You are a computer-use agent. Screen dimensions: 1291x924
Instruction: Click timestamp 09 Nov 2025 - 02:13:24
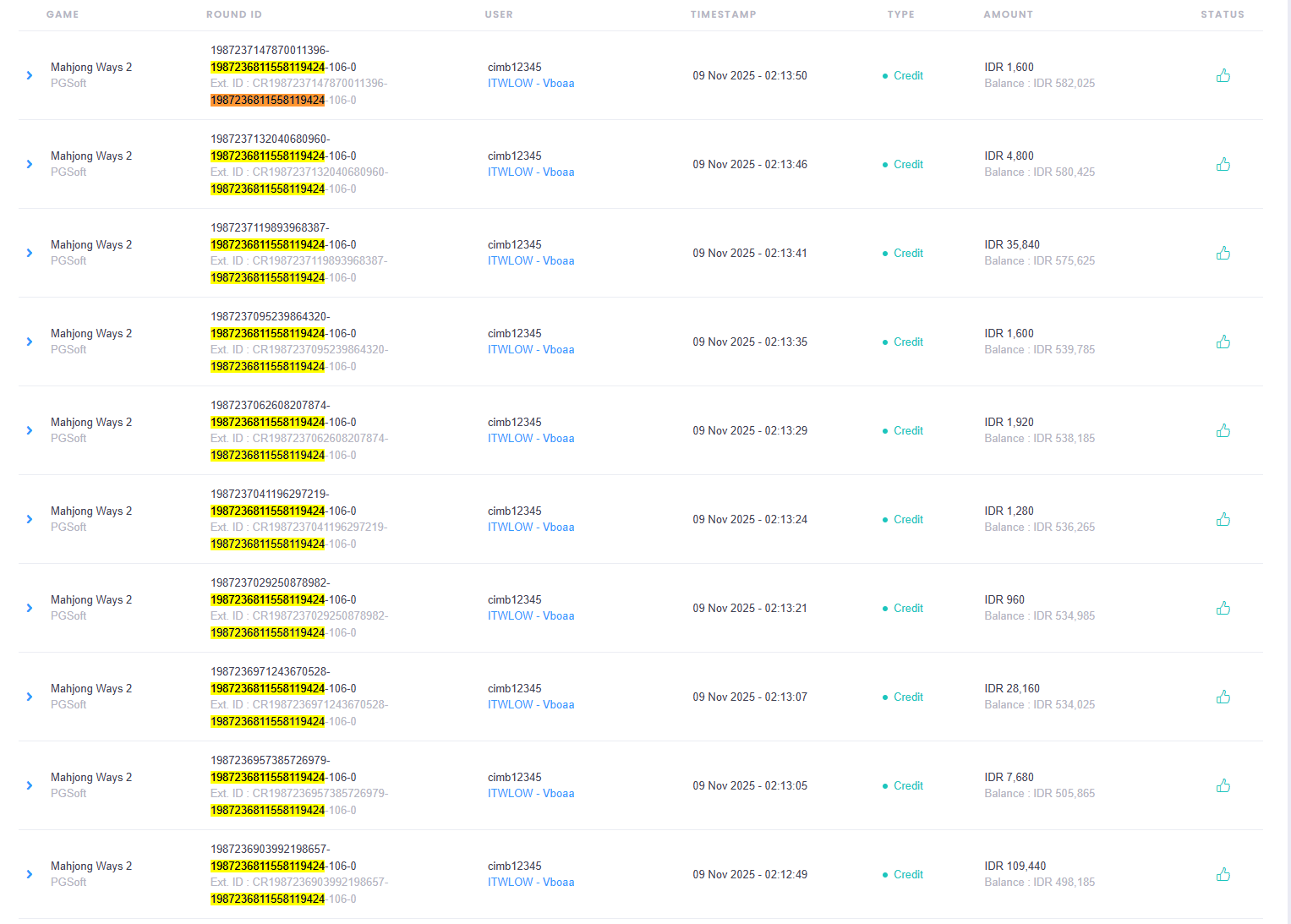point(750,519)
